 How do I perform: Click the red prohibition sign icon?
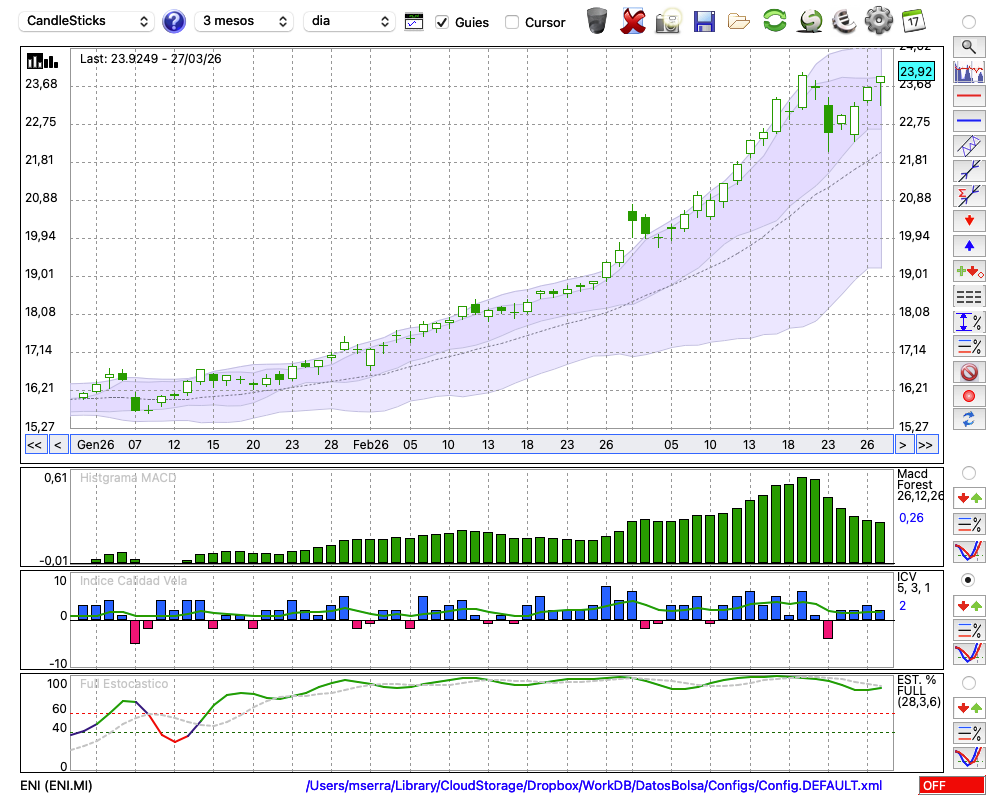968,372
